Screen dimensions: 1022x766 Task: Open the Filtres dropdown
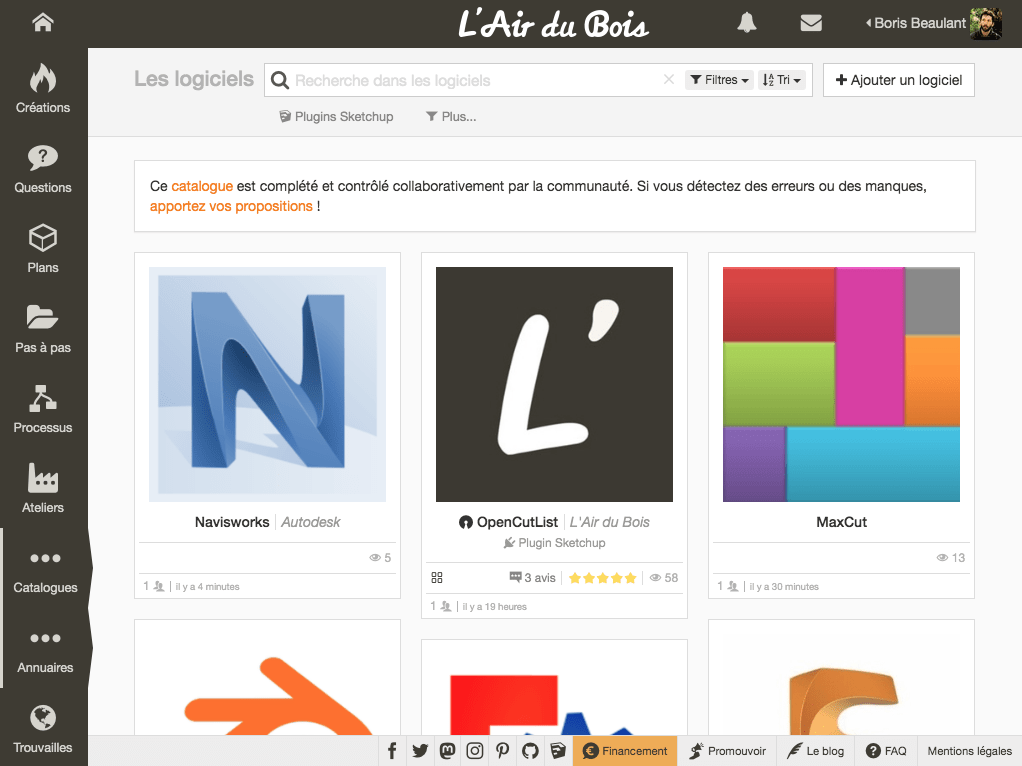tap(720, 80)
